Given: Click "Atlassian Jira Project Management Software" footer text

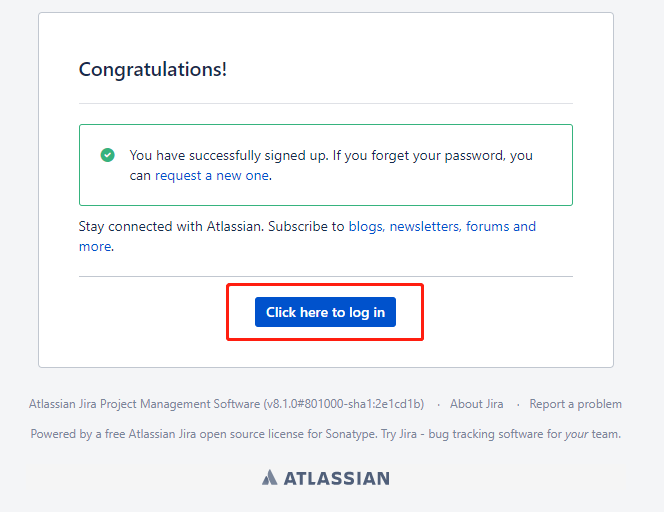Looking at the screenshot, I should pos(144,404).
